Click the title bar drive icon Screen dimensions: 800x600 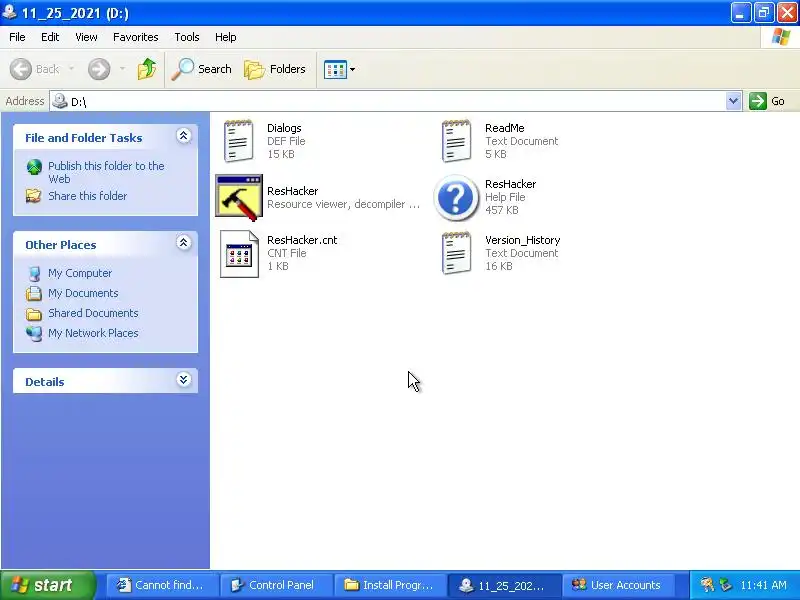(9, 11)
